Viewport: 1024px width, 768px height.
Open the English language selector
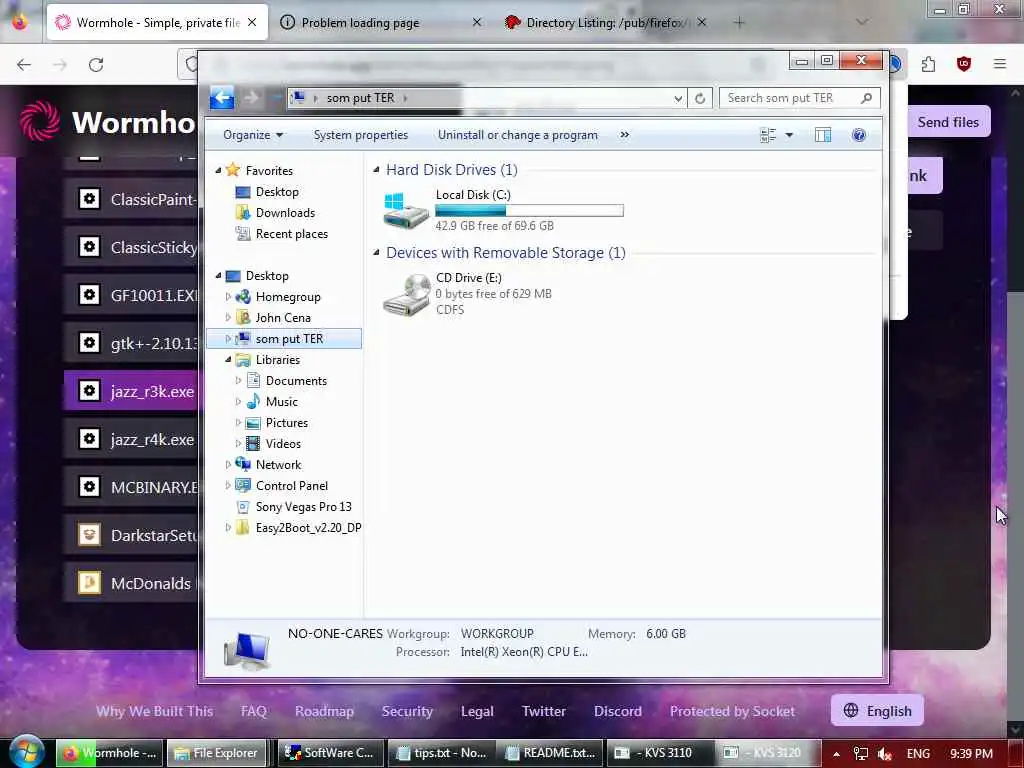point(877,711)
